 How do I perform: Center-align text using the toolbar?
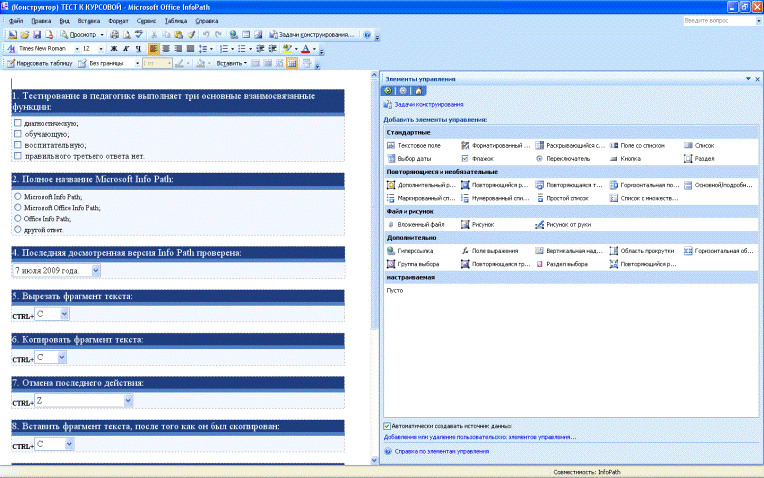166,48
